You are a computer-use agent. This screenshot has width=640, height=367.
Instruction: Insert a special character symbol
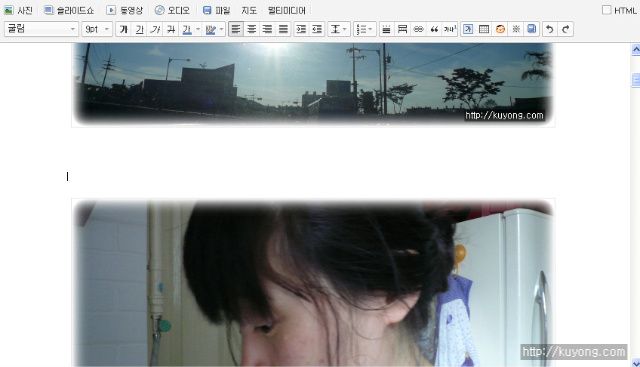(x=516, y=29)
